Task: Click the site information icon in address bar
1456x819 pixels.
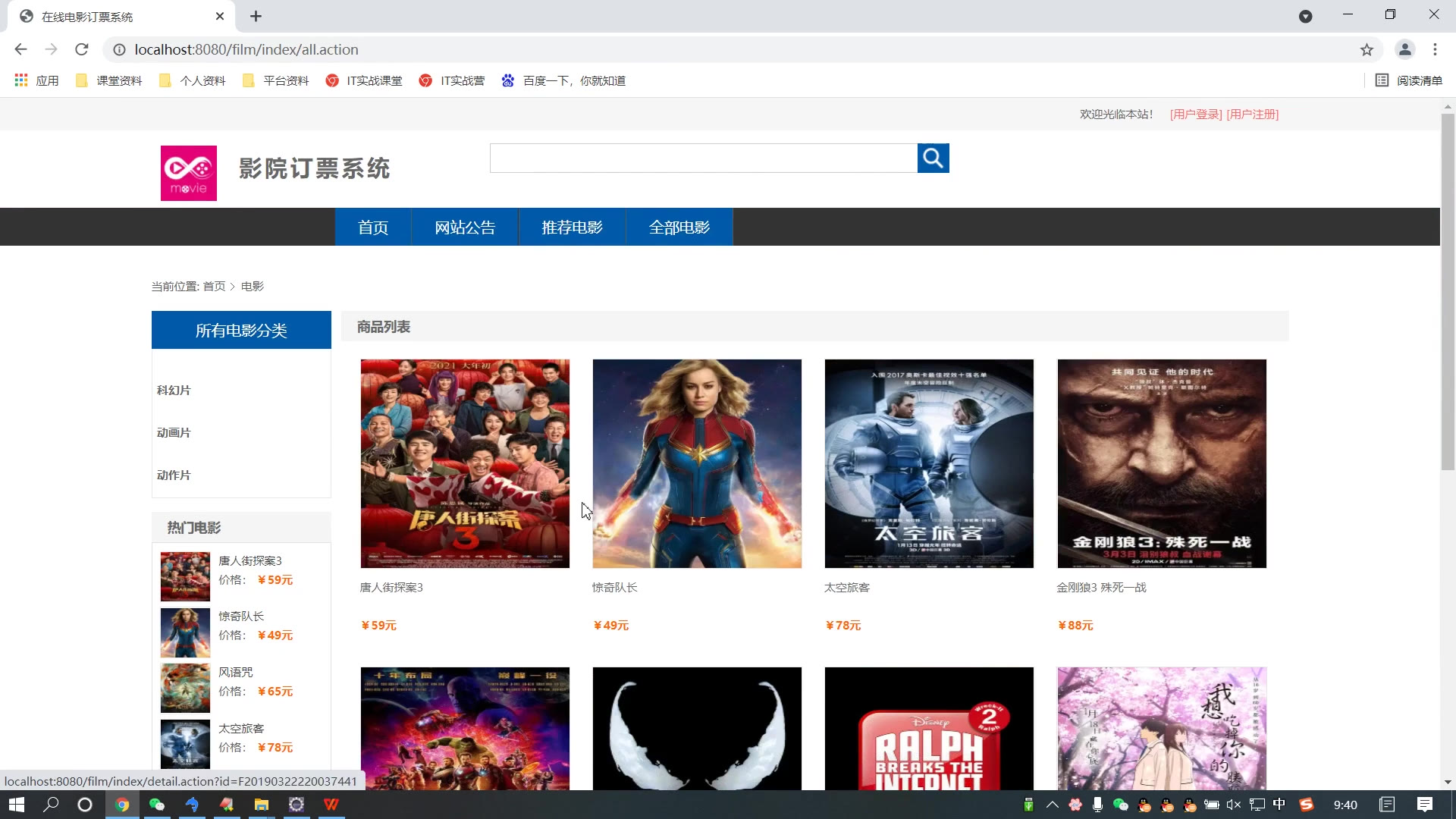Action: 119,49
